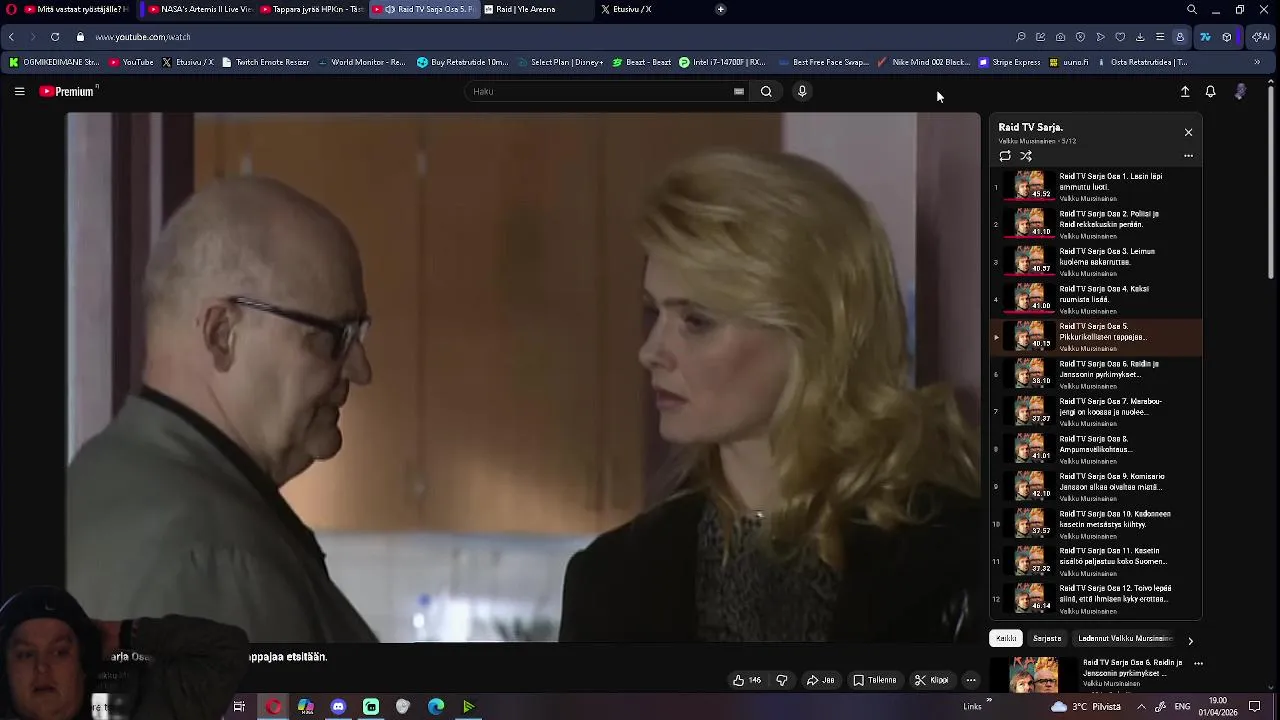Open the YouTube guide hamburger menu

coord(19,91)
